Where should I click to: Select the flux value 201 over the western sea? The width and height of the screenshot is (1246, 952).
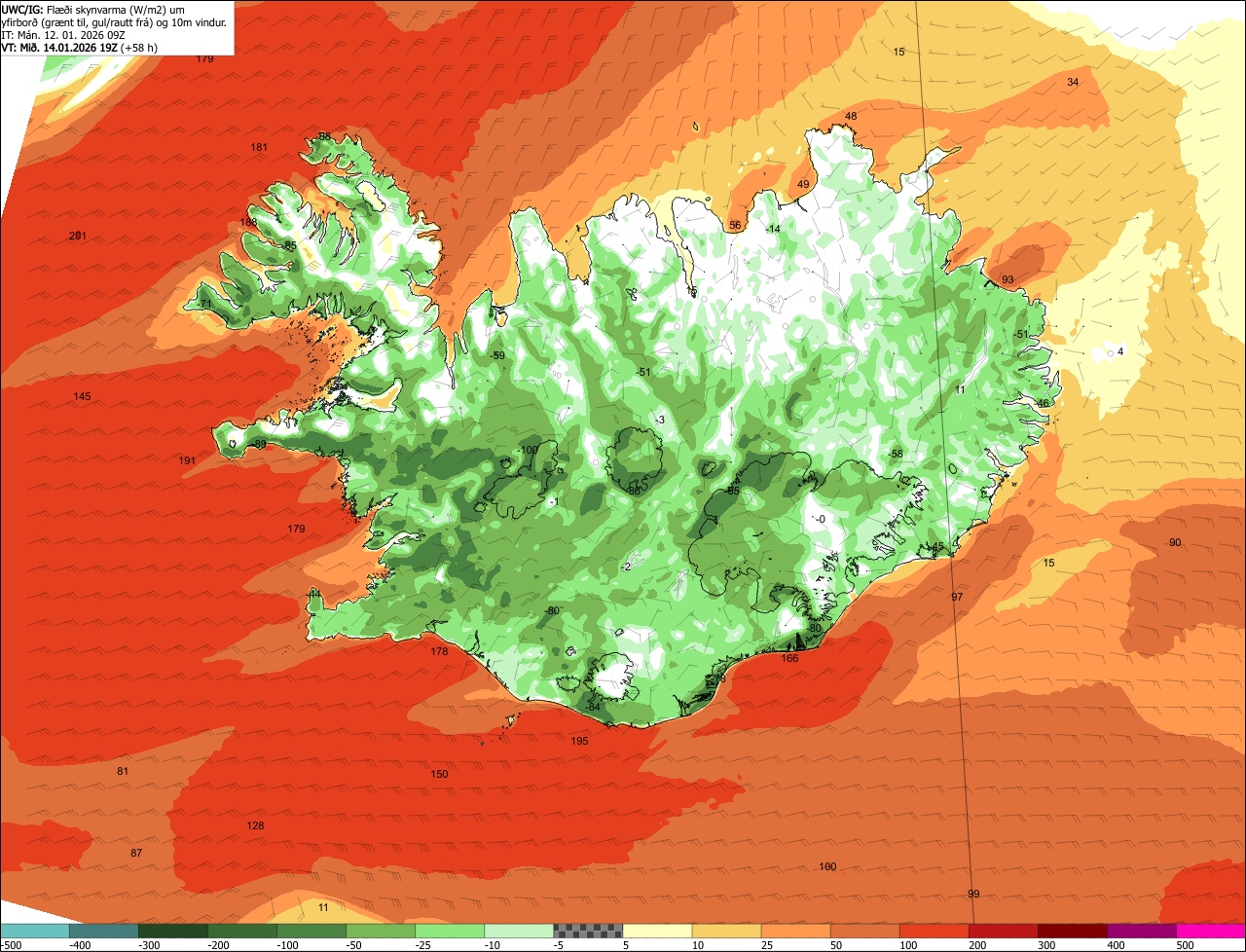coord(78,236)
